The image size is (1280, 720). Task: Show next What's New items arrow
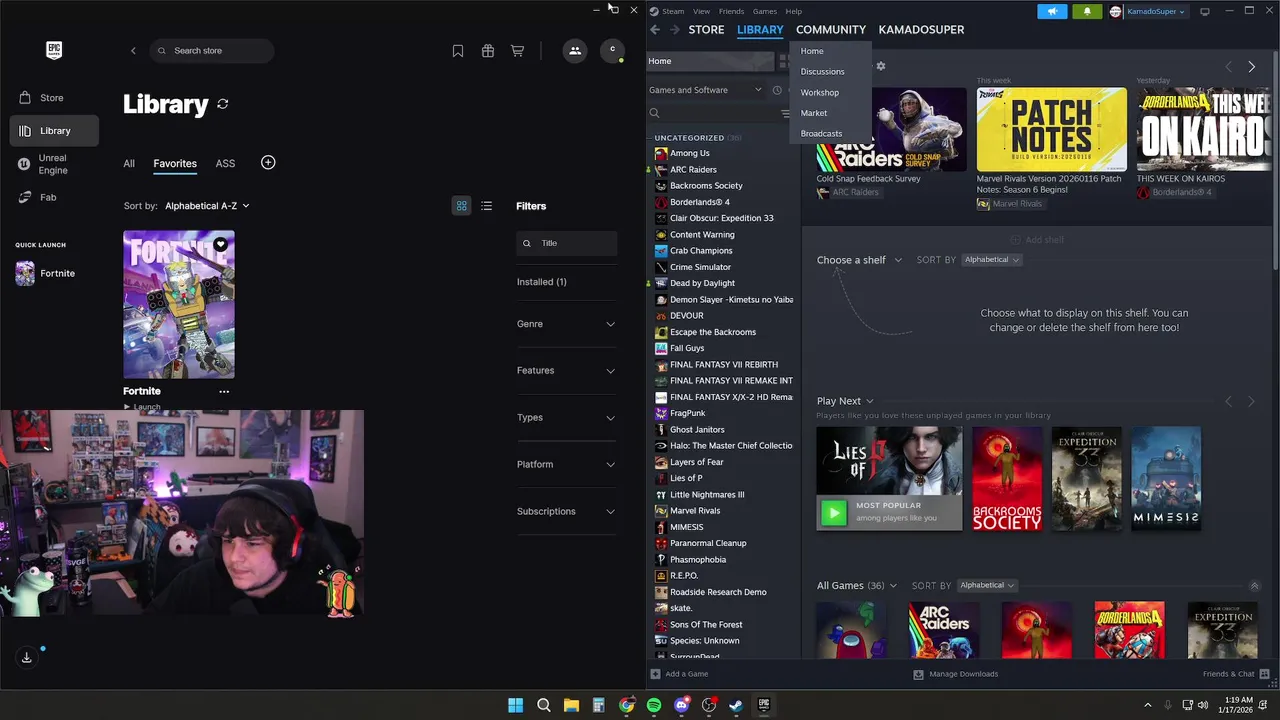point(1251,67)
